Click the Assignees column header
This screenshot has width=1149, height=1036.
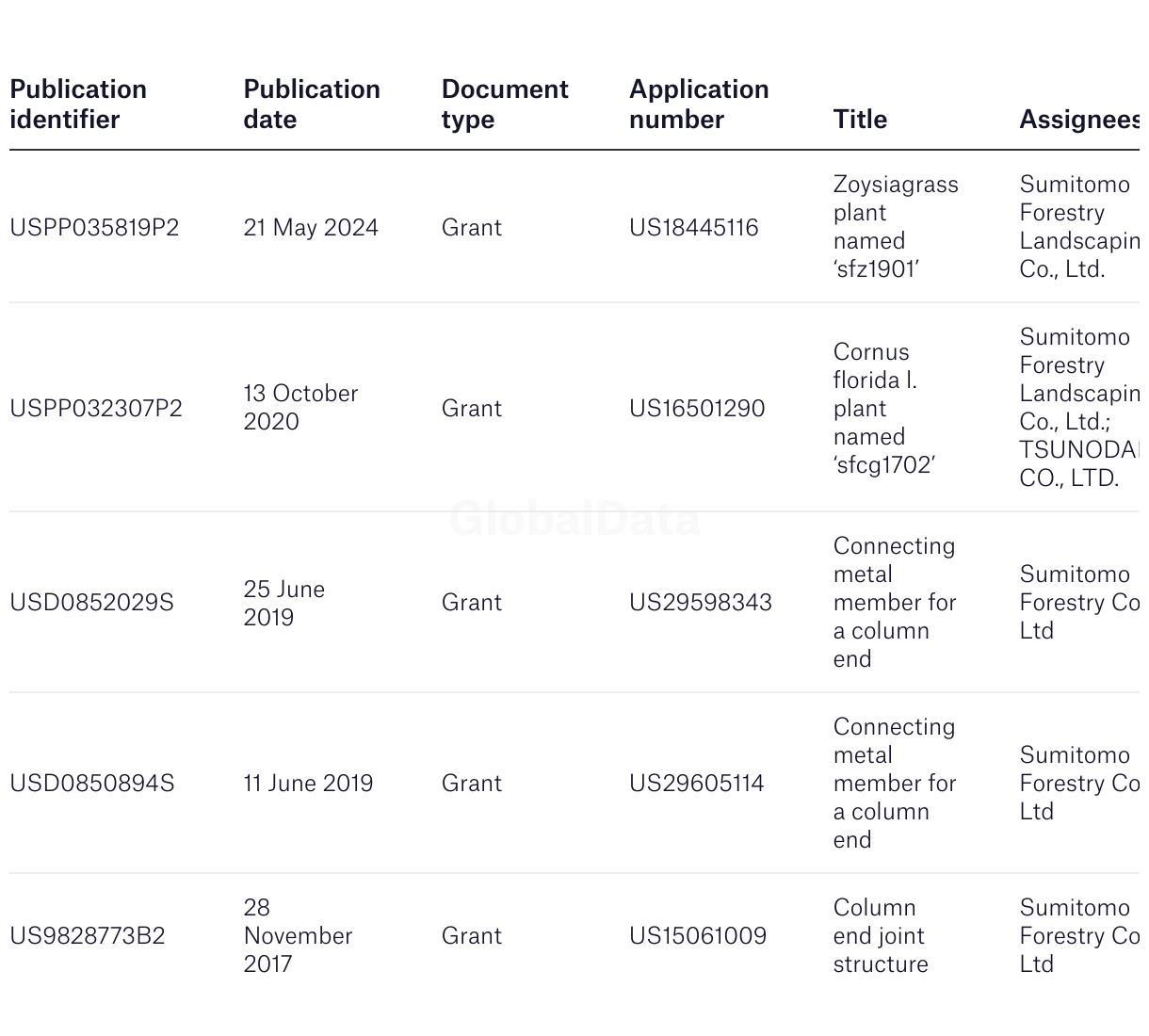[x=1078, y=120]
